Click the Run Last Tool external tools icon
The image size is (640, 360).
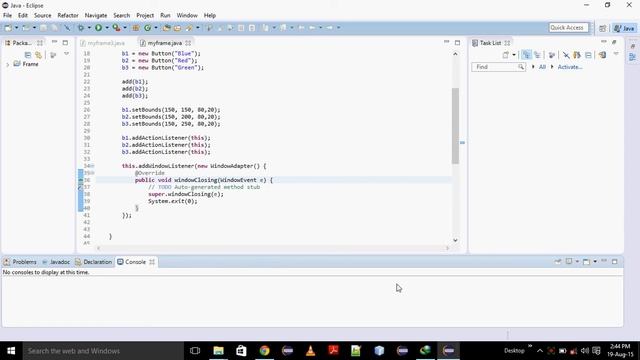click(116, 28)
